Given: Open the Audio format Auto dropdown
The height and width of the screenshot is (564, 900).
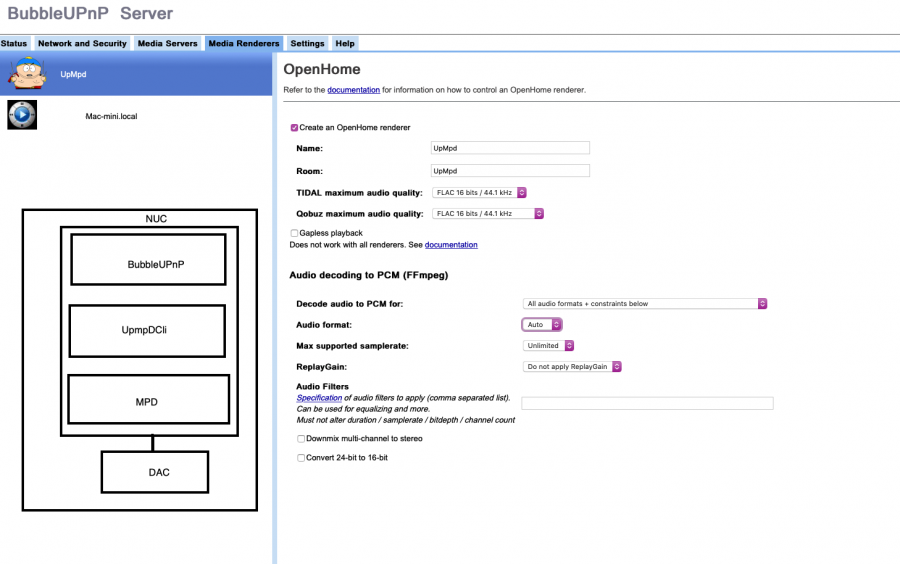Looking at the screenshot, I should coord(542,325).
